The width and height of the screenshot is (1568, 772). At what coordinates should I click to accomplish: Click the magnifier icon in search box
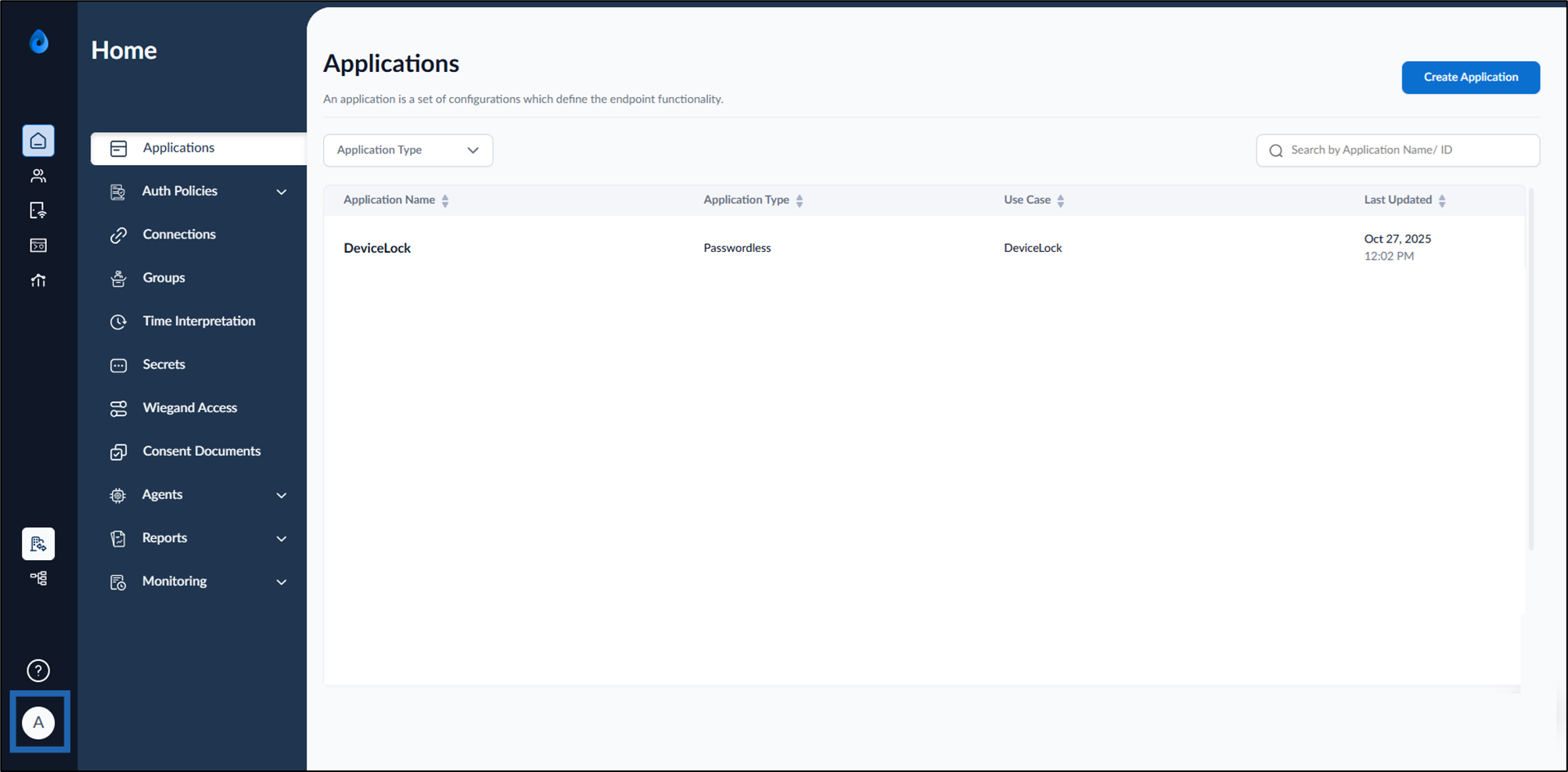pyautogui.click(x=1275, y=151)
